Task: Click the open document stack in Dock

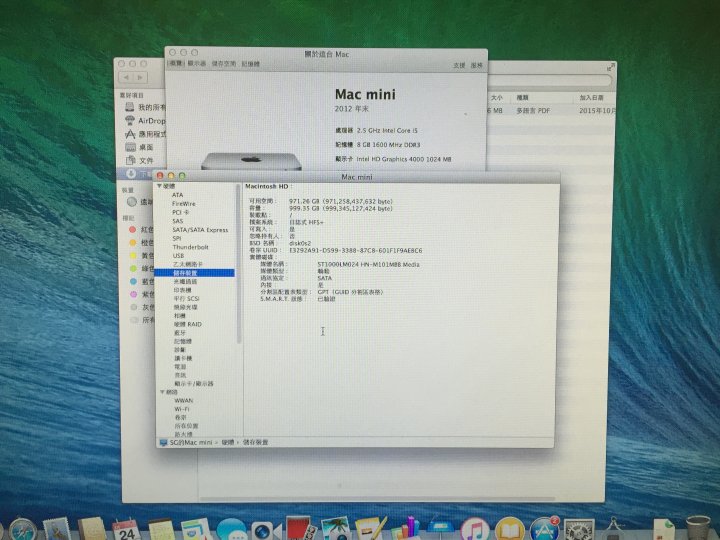Action: [x=663, y=529]
